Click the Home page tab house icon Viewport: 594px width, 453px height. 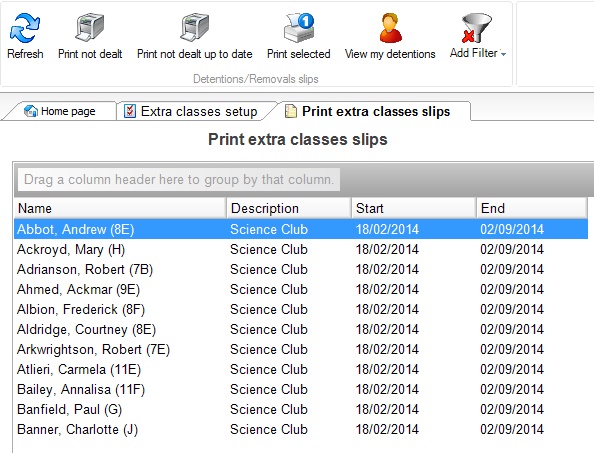tap(30, 111)
